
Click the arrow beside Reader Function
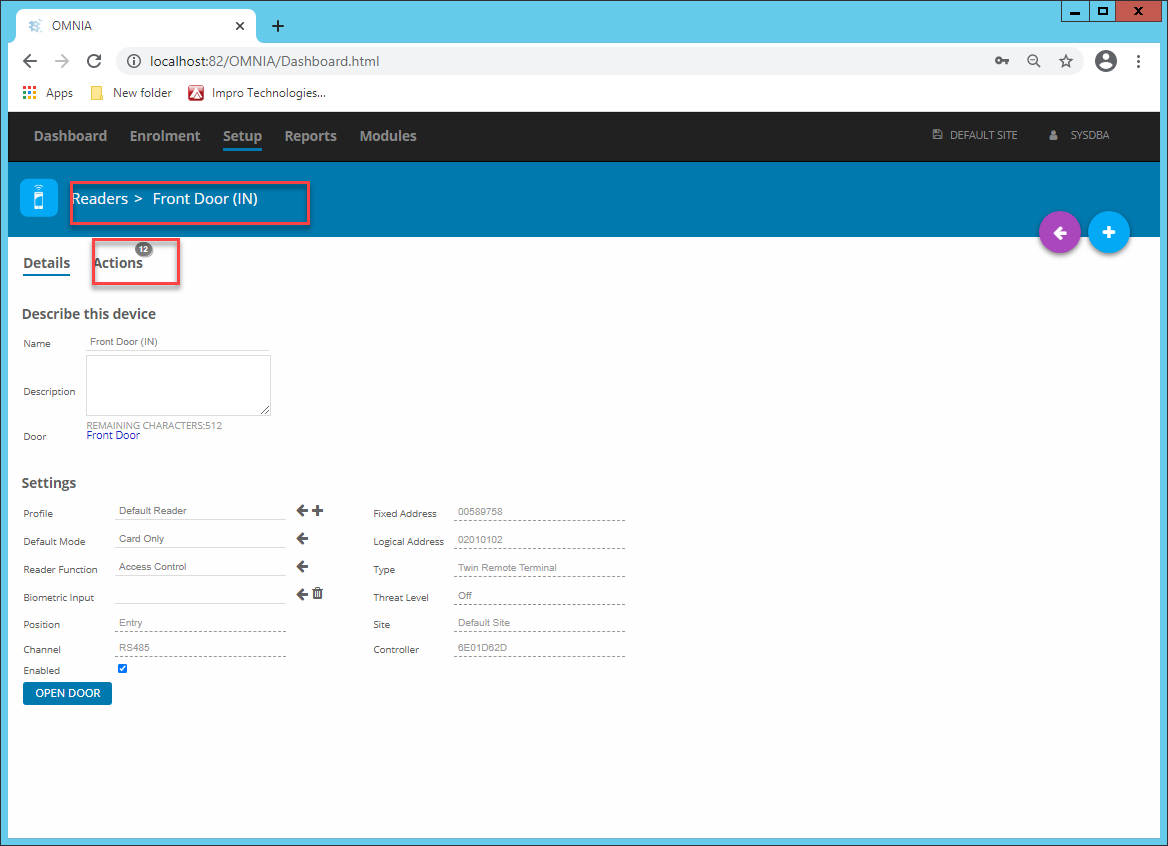pyautogui.click(x=302, y=567)
